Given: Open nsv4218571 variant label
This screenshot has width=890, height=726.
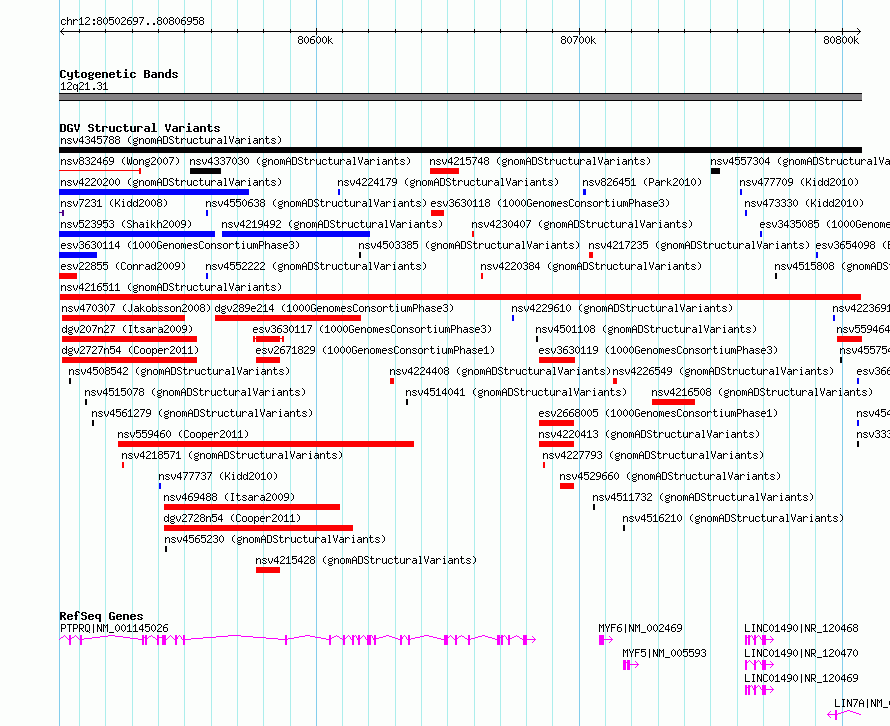Looking at the screenshot, I should click(232, 455).
